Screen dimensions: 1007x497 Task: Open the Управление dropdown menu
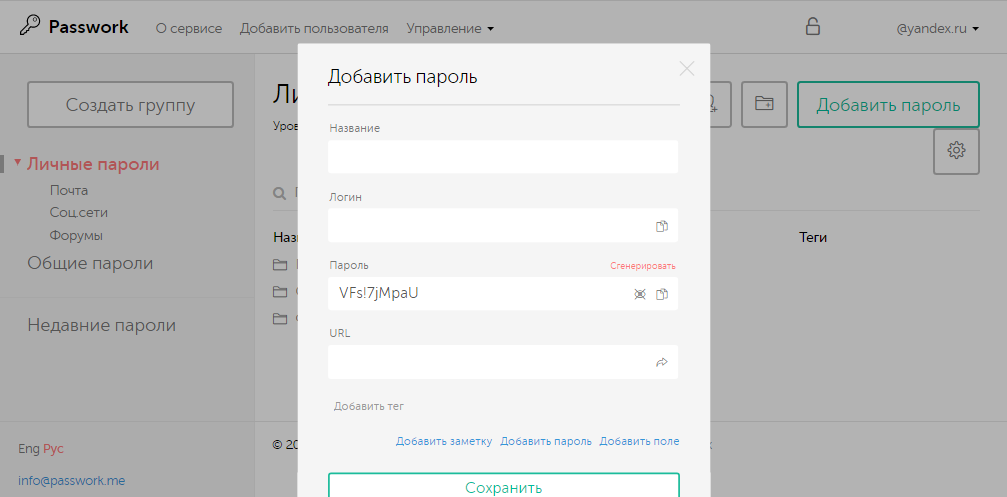450,28
